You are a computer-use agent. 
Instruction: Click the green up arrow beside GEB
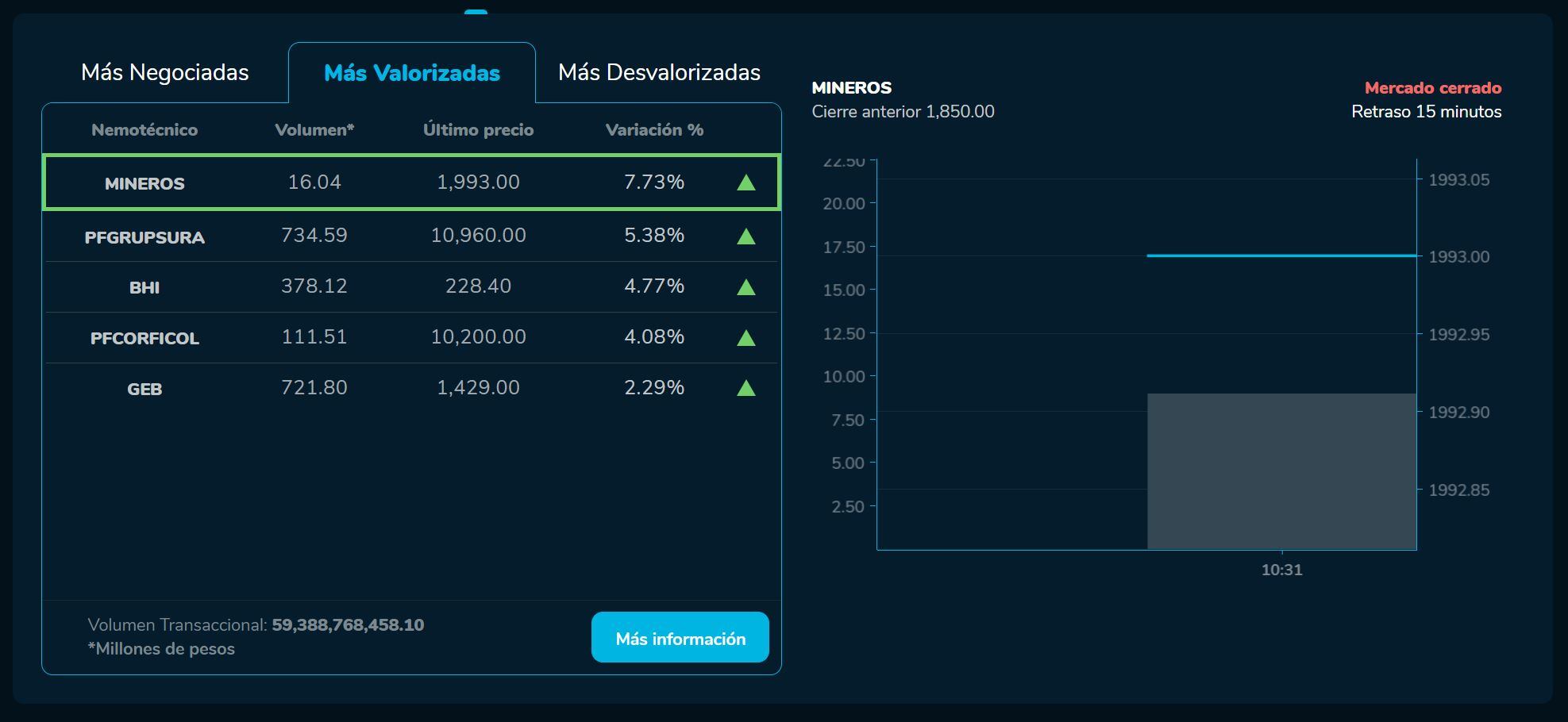click(746, 388)
